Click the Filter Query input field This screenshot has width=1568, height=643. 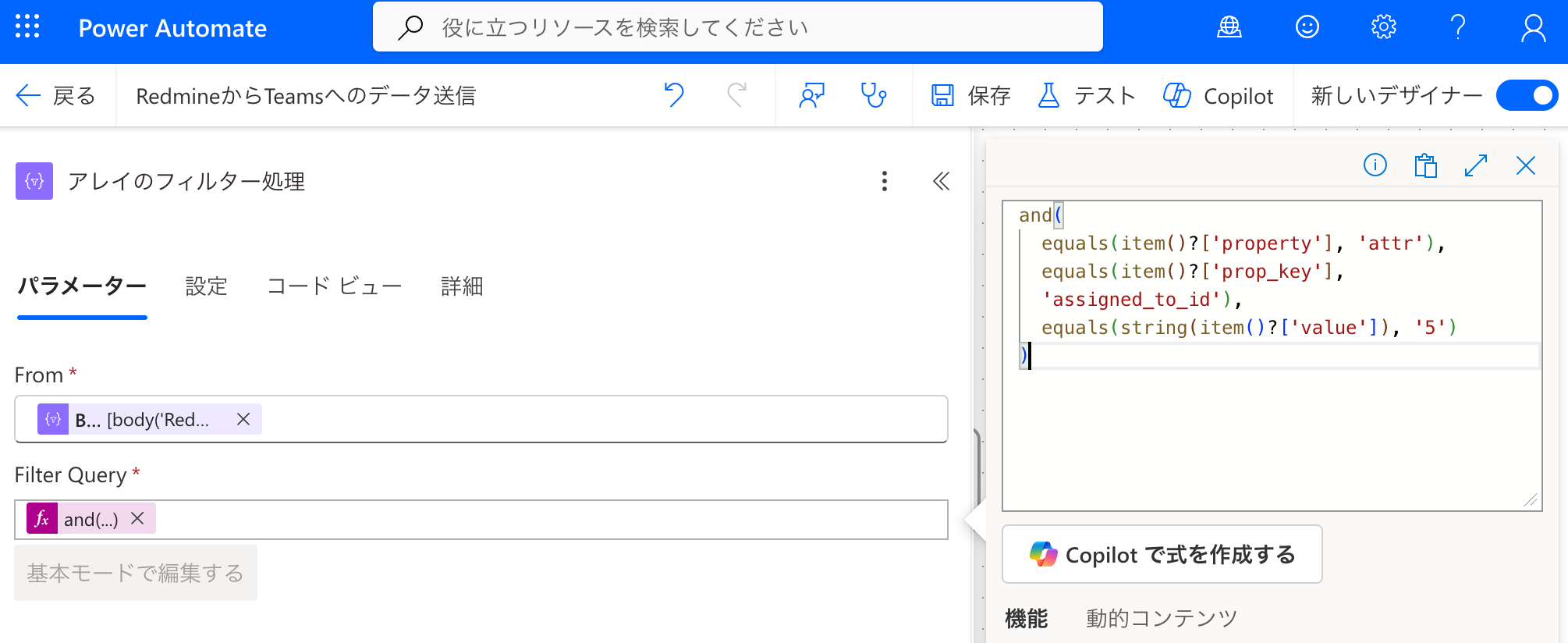tap(481, 520)
